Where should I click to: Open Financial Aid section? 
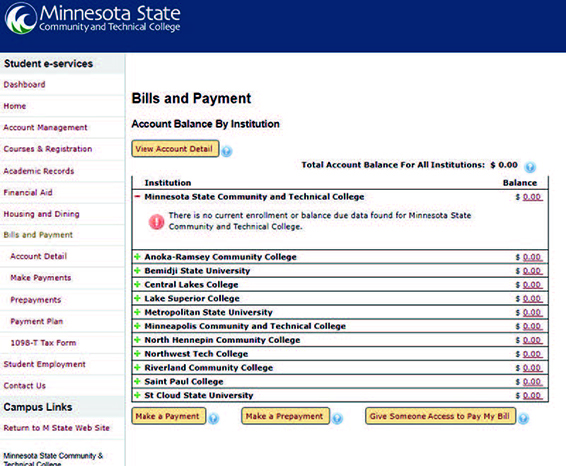28,192
